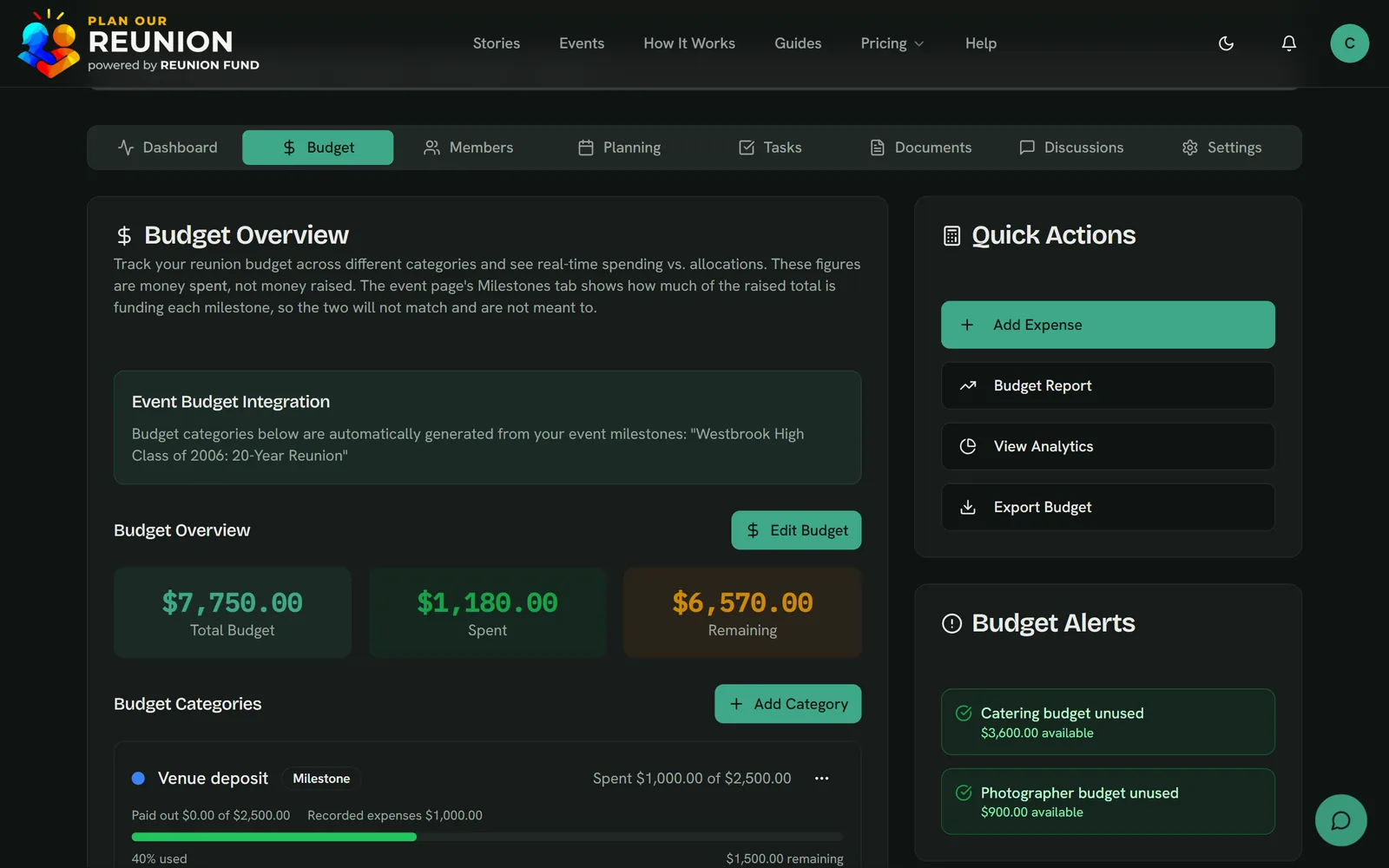Click the $1,180.00 Spent card

pyautogui.click(x=487, y=613)
